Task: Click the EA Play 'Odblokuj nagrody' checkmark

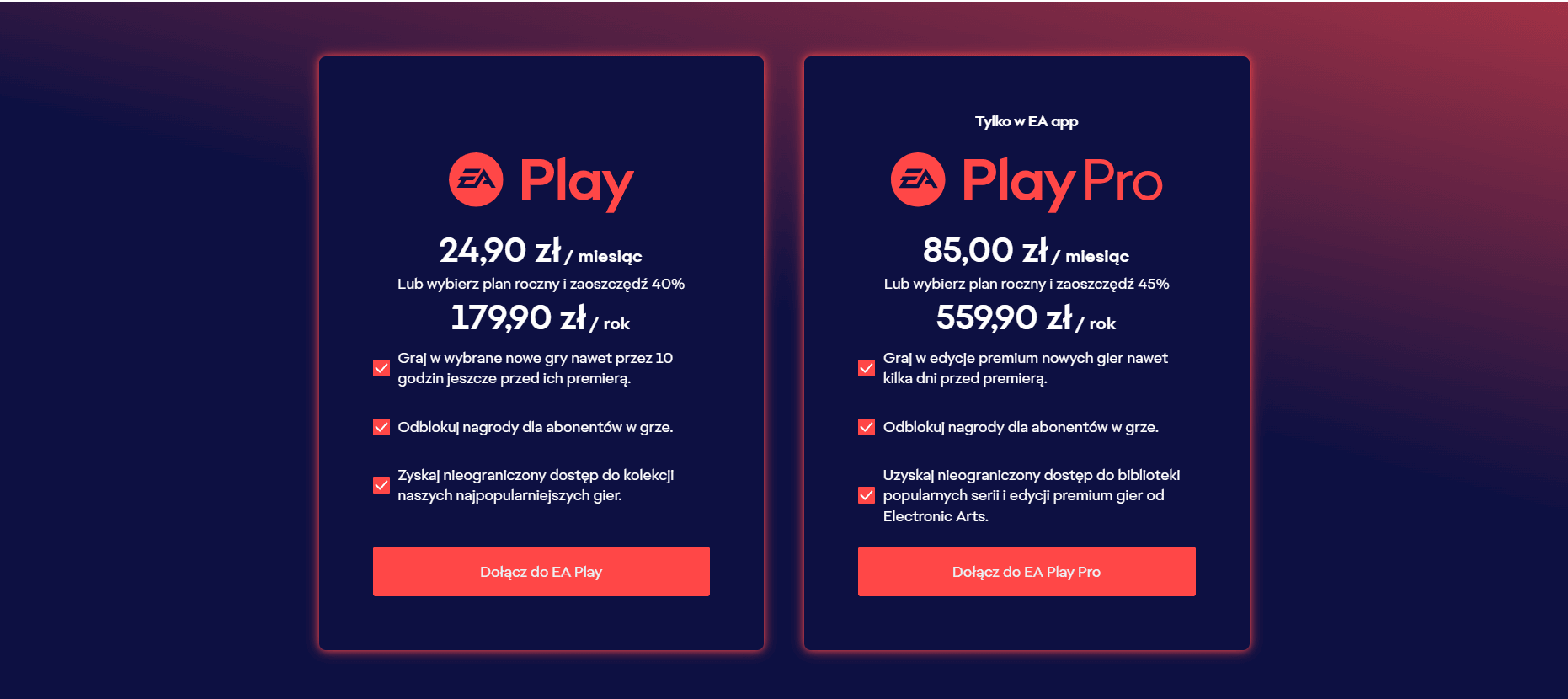Action: 381,427
